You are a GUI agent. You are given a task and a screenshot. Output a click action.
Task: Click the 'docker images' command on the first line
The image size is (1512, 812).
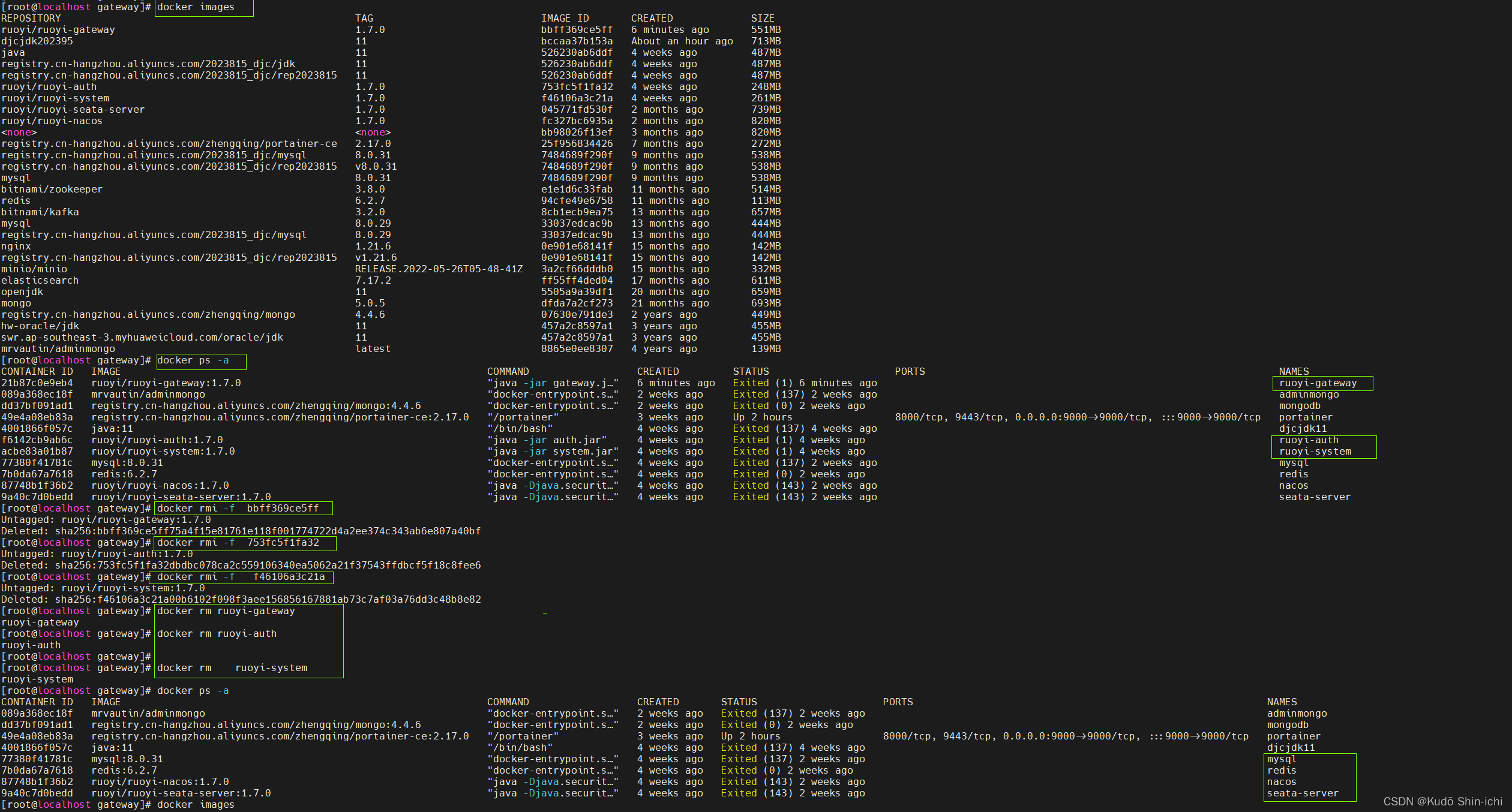[196, 7]
